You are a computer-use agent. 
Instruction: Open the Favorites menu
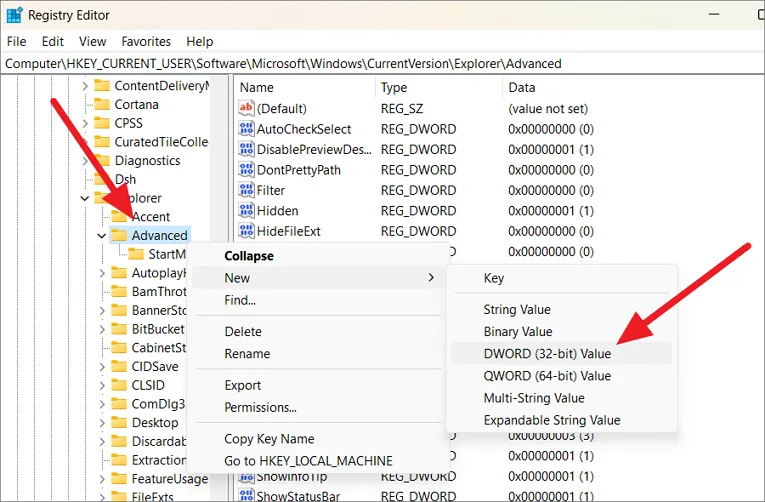pos(146,42)
